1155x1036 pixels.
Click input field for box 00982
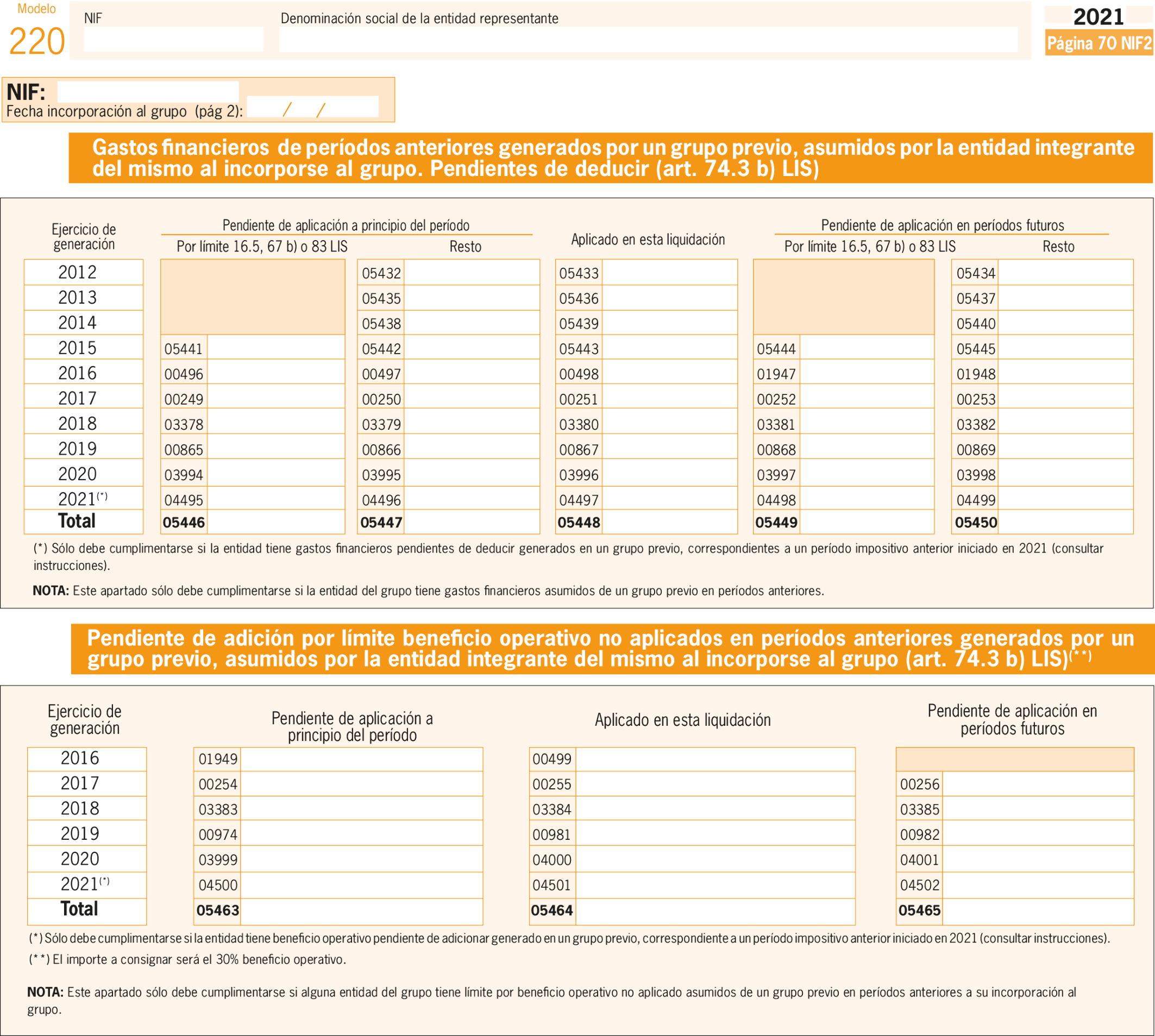point(1038,833)
